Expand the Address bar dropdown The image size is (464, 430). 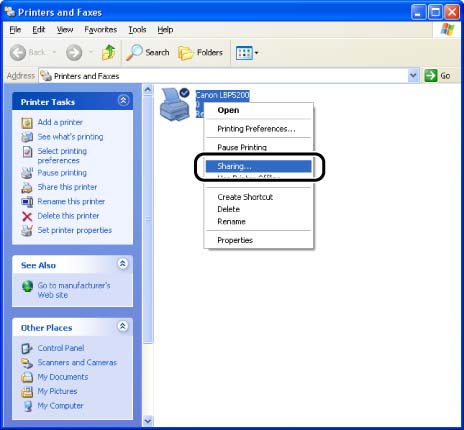413,76
